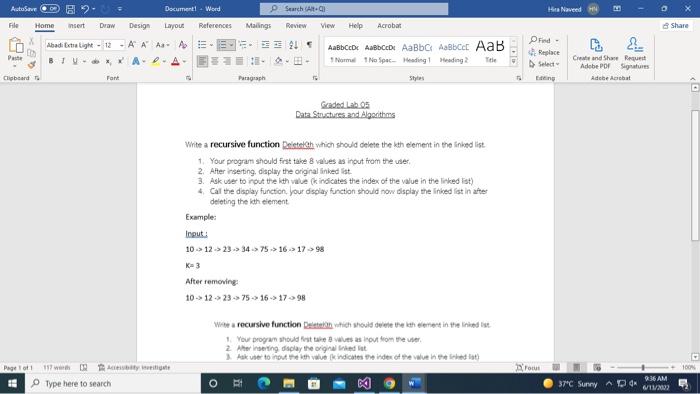700x394 pixels.
Task: Click Create and Share Adobe PDF
Action: click(595, 54)
